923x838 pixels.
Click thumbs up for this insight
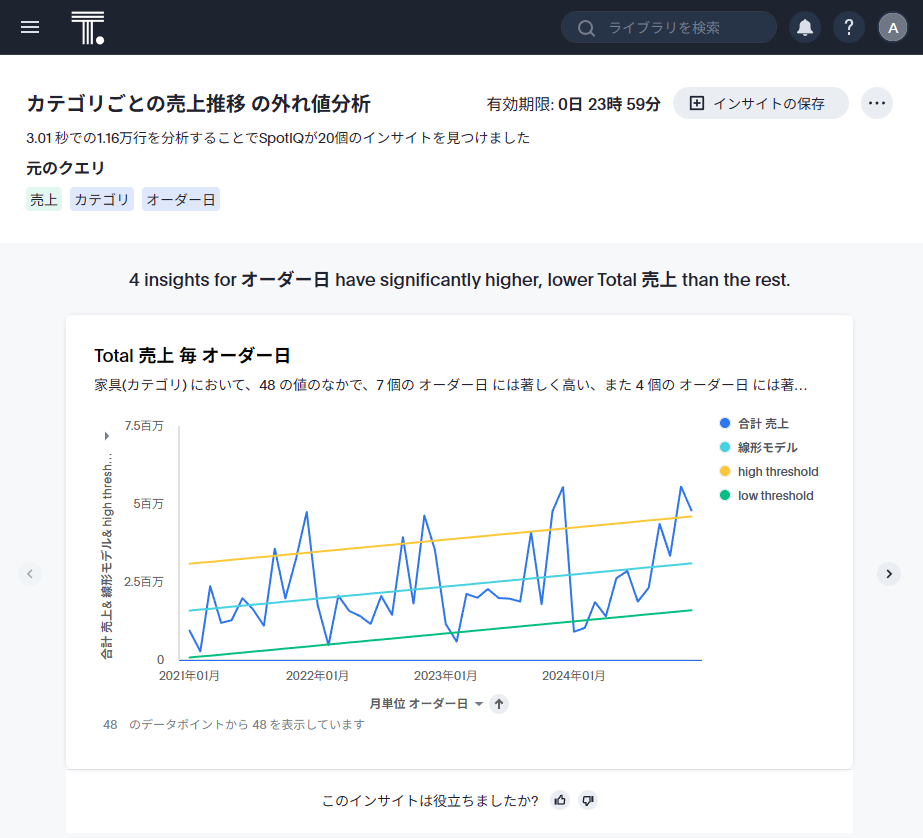(560, 800)
